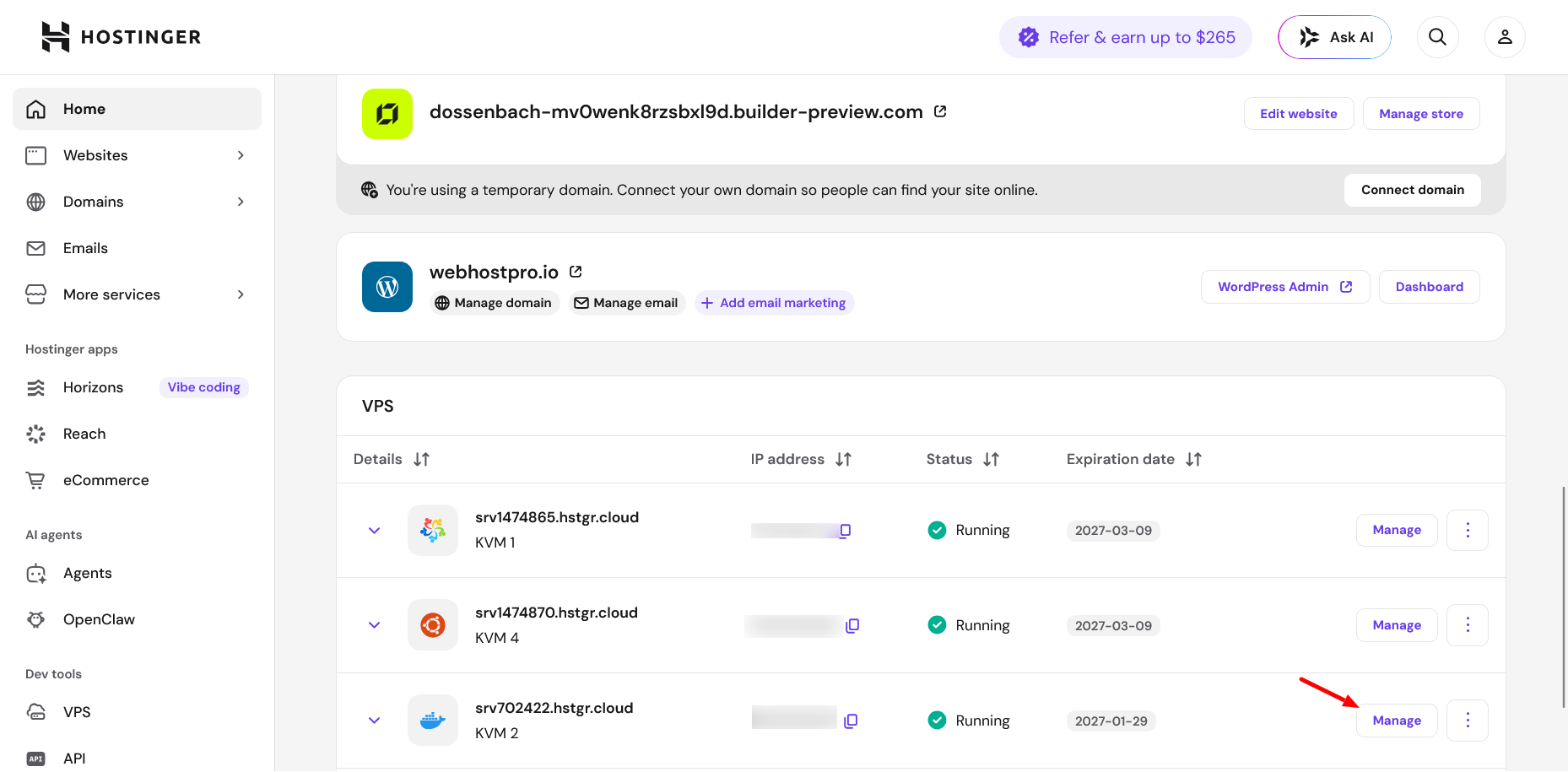Expand srv1474870.hstgr.cloud row details

coord(374,625)
